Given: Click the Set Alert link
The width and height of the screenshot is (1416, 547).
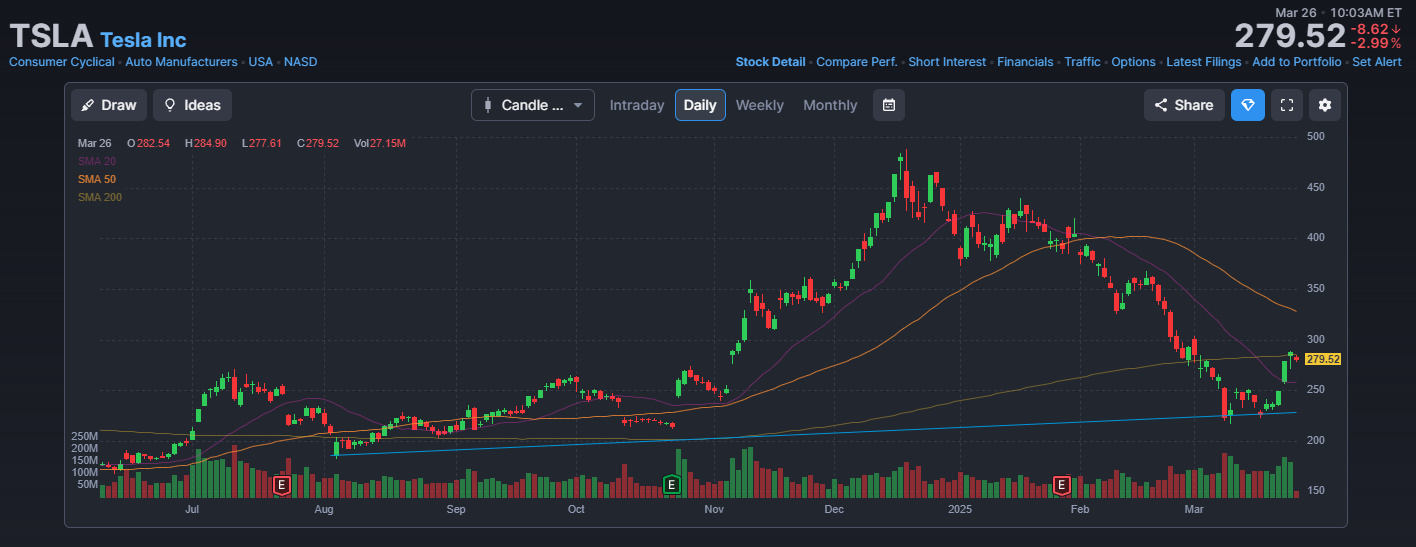Looking at the screenshot, I should (1377, 62).
